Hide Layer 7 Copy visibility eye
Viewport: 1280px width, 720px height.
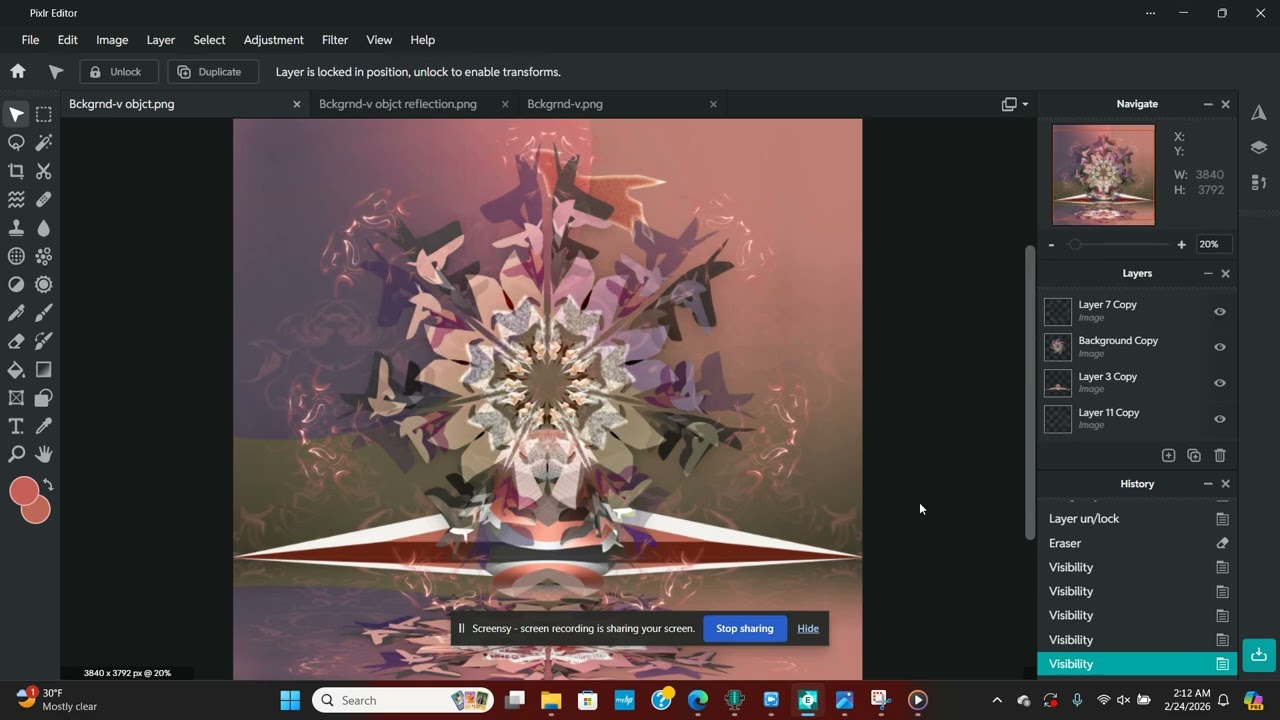tap(1220, 312)
